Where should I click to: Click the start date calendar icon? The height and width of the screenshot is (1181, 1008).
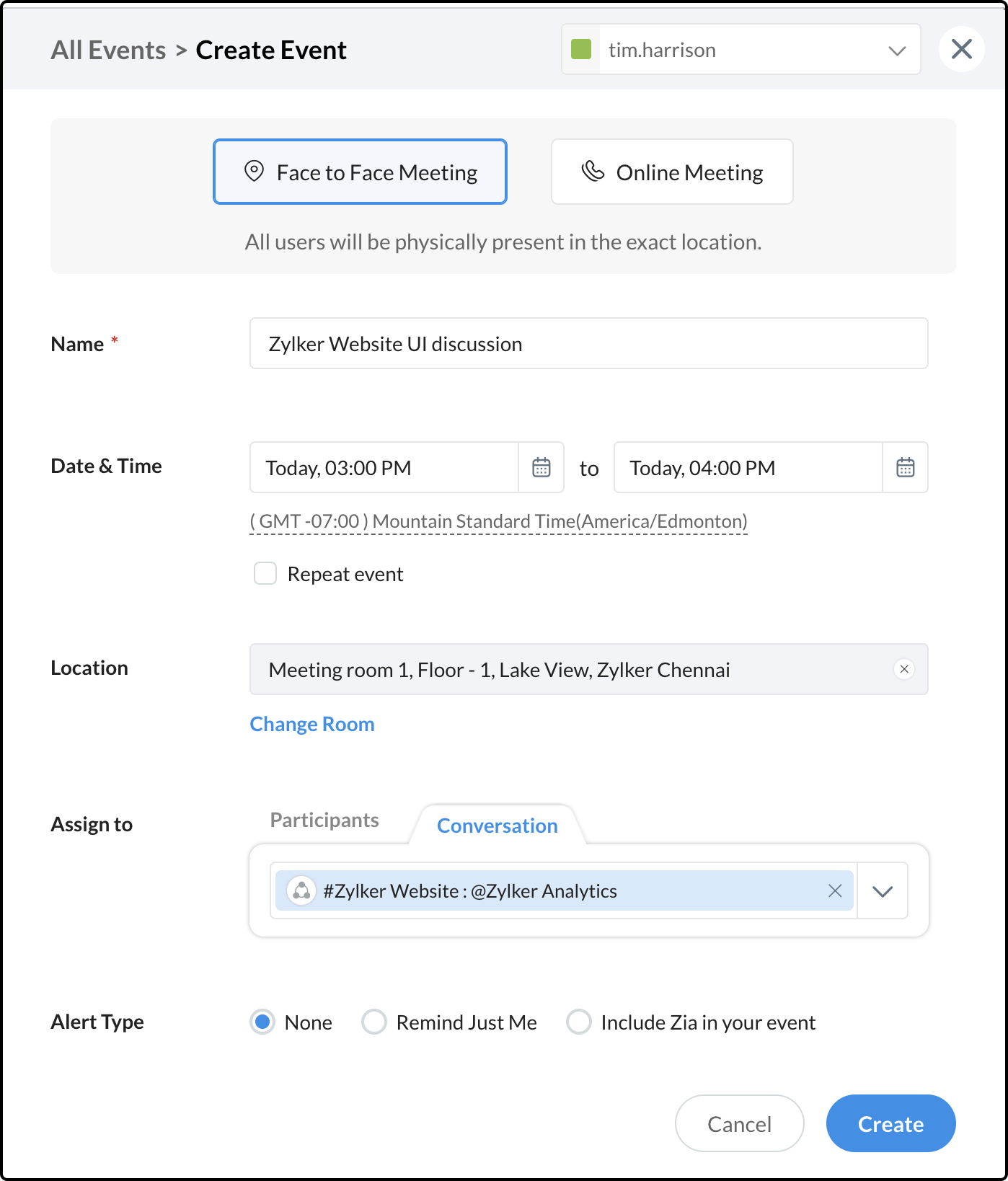click(x=541, y=467)
